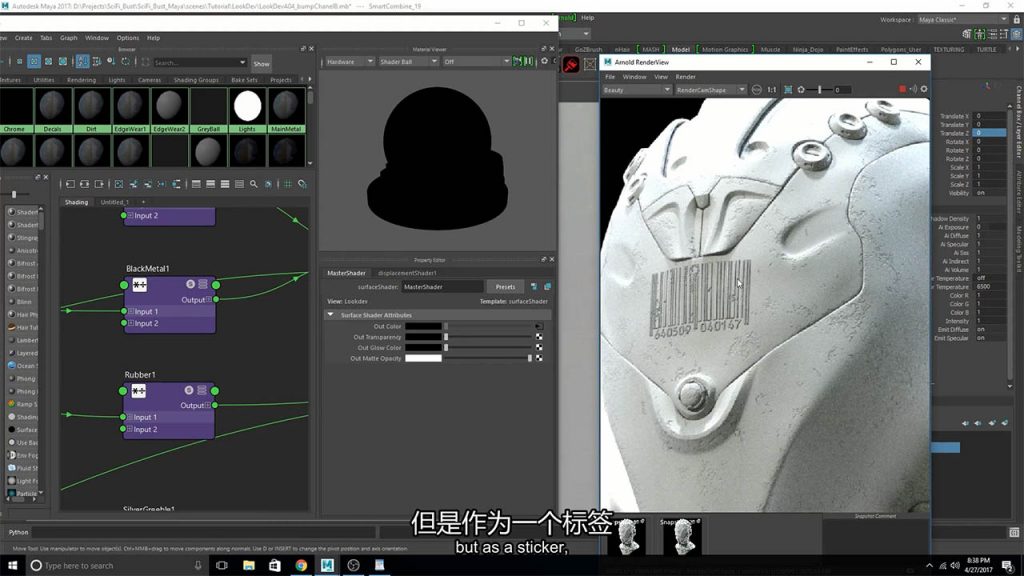
Task: Open the Maya Classic workspace dropdown
Action: [x=963, y=20]
